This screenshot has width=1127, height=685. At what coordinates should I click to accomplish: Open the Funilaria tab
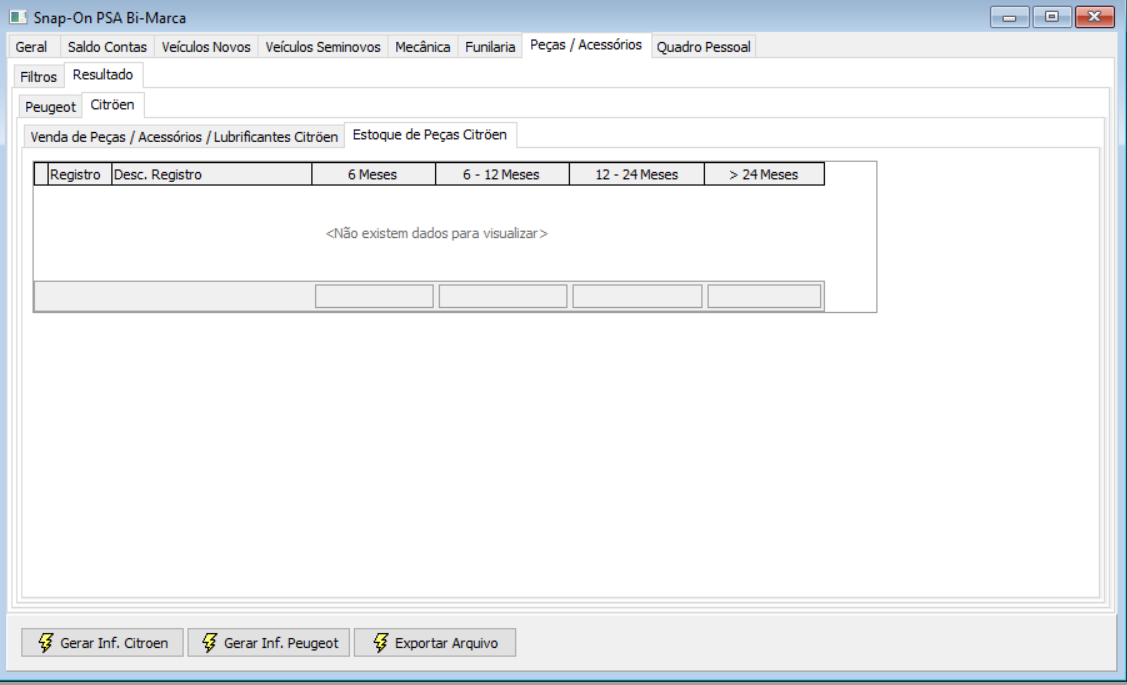[489, 47]
